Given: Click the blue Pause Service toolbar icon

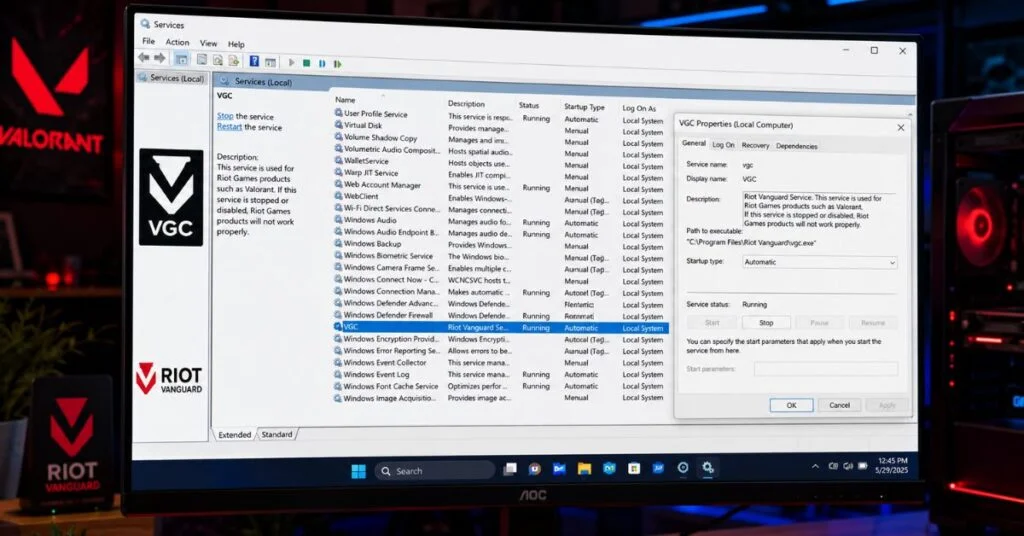Looking at the screenshot, I should pyautogui.click(x=322, y=63).
